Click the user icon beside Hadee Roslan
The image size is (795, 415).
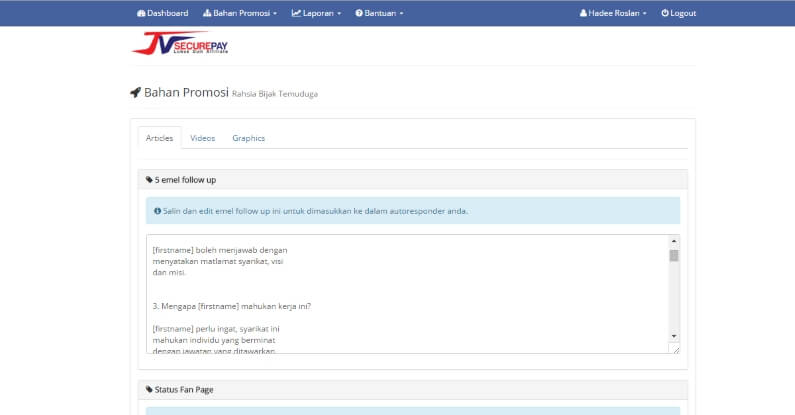tap(583, 13)
